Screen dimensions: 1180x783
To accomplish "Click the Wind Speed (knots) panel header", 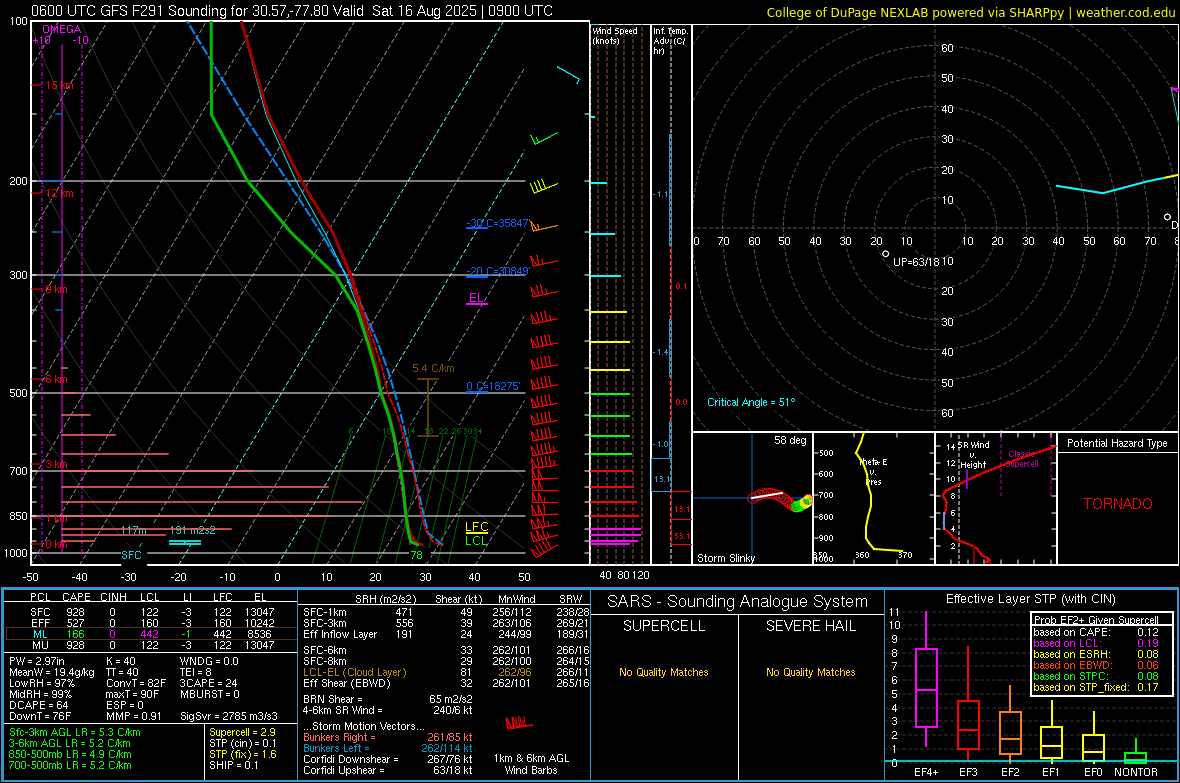I will [x=615, y=35].
